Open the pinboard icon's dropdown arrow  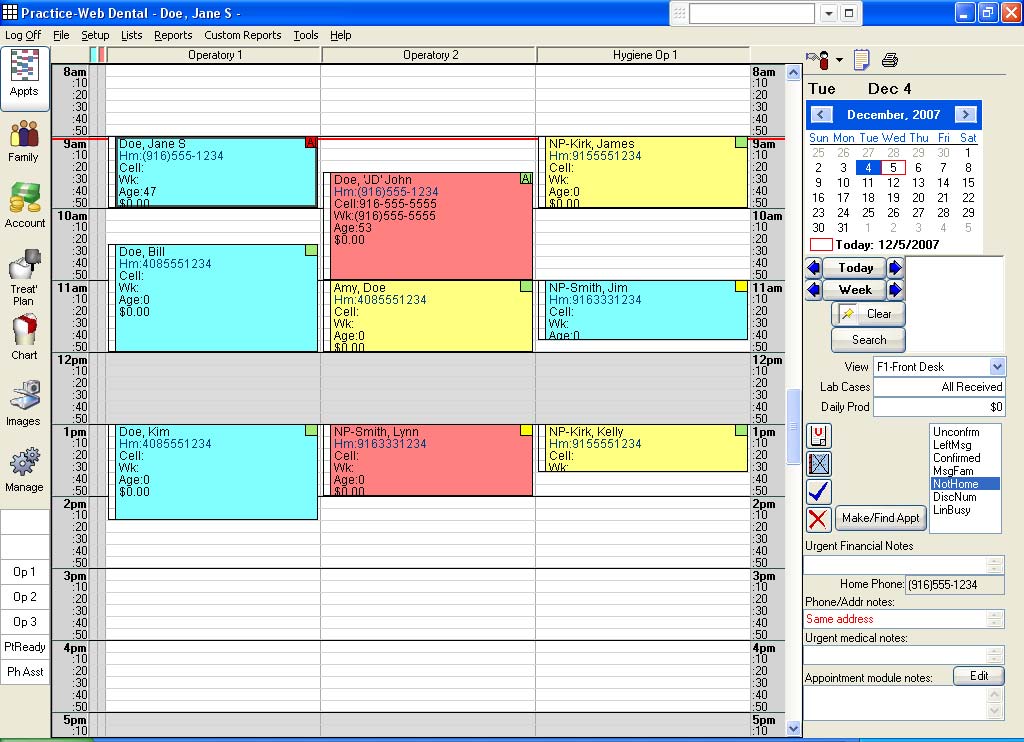838,58
